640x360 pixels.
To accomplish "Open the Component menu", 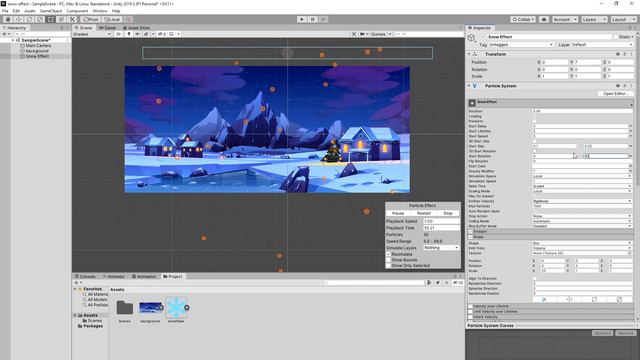I will (77, 11).
